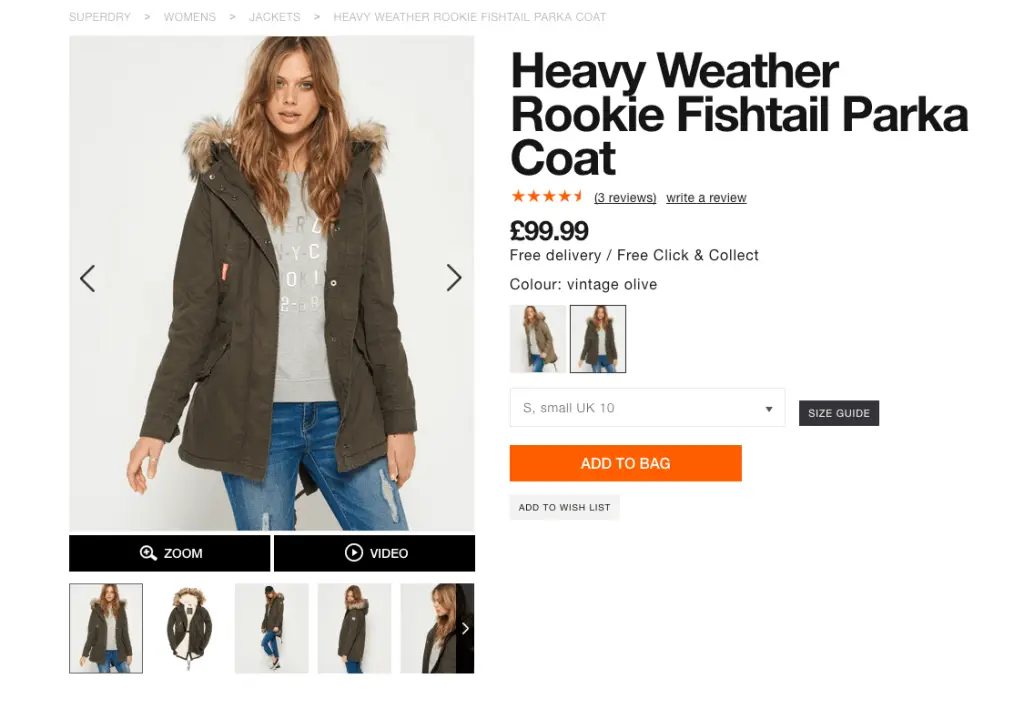This screenshot has height=719, width=1024.
Task: Click the magnifier Zoom icon
Action: tap(148, 553)
